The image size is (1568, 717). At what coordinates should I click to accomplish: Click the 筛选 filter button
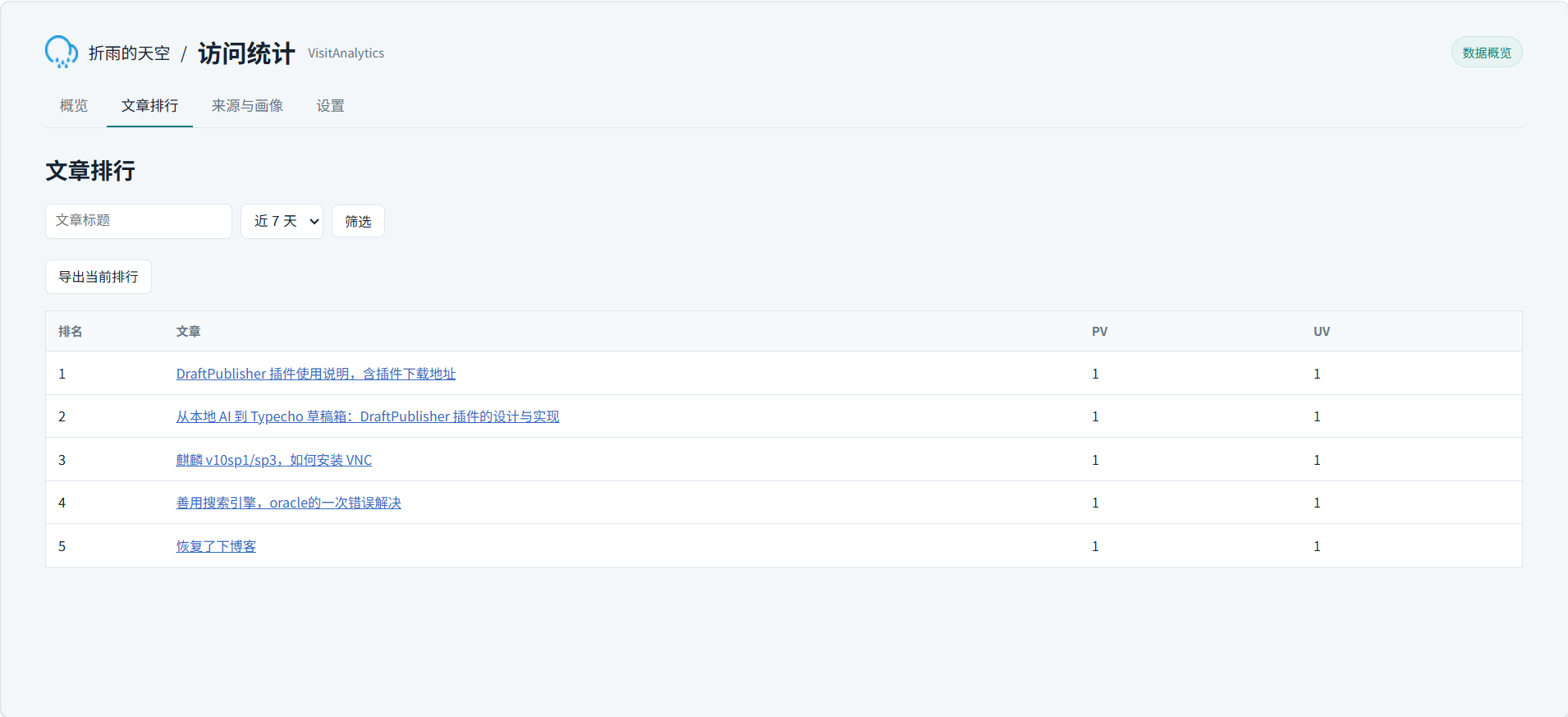click(358, 221)
